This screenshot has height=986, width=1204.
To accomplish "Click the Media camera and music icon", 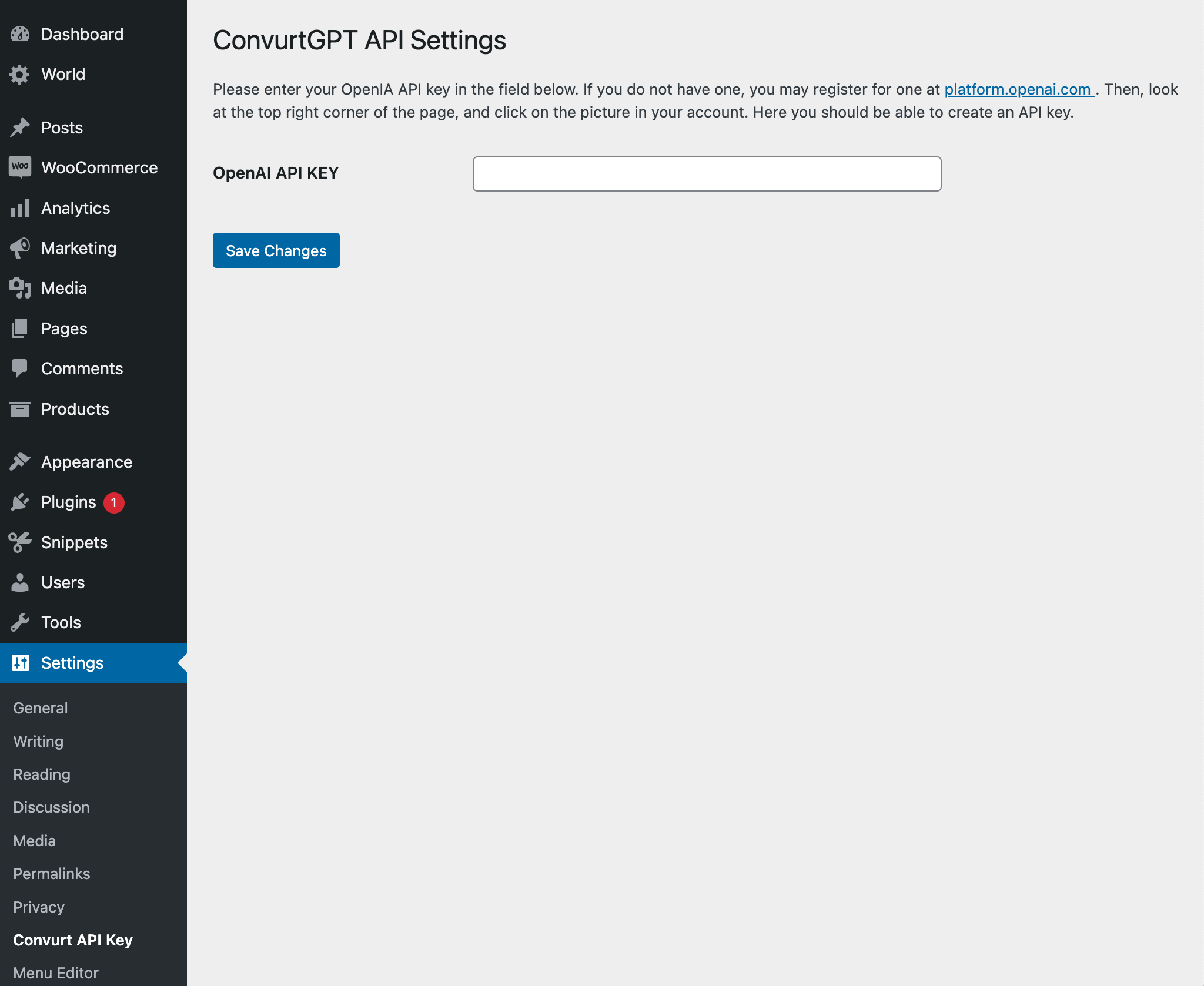I will tap(20, 288).
